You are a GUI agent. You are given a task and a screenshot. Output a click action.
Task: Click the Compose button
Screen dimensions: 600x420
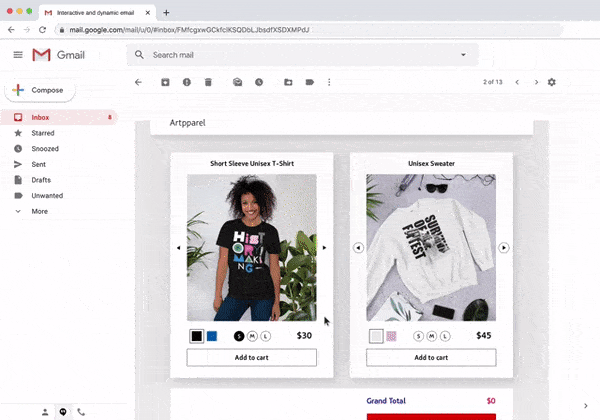click(x=40, y=90)
